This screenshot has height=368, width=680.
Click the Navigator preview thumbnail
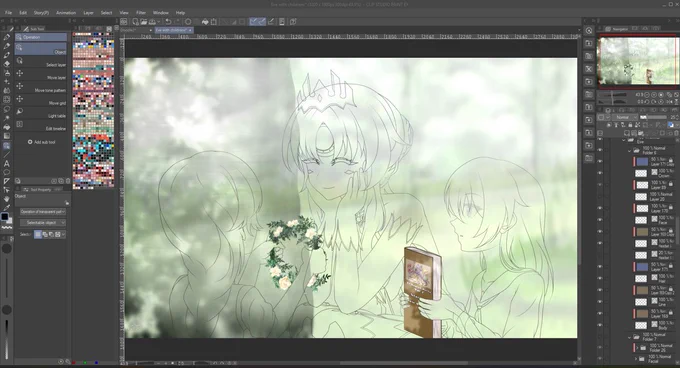tap(637, 61)
